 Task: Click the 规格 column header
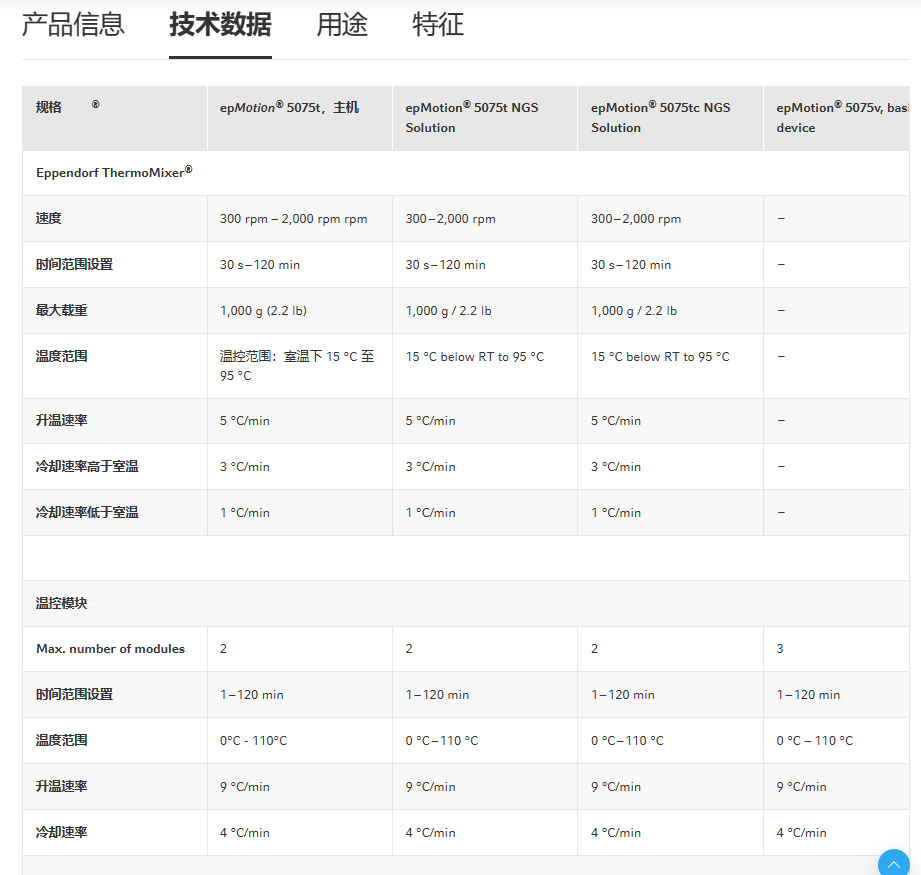[49, 108]
